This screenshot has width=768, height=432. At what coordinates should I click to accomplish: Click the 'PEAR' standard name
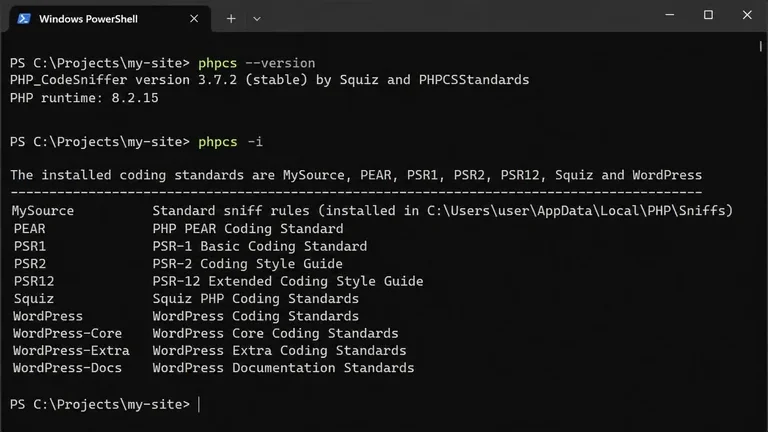[x=29, y=229]
